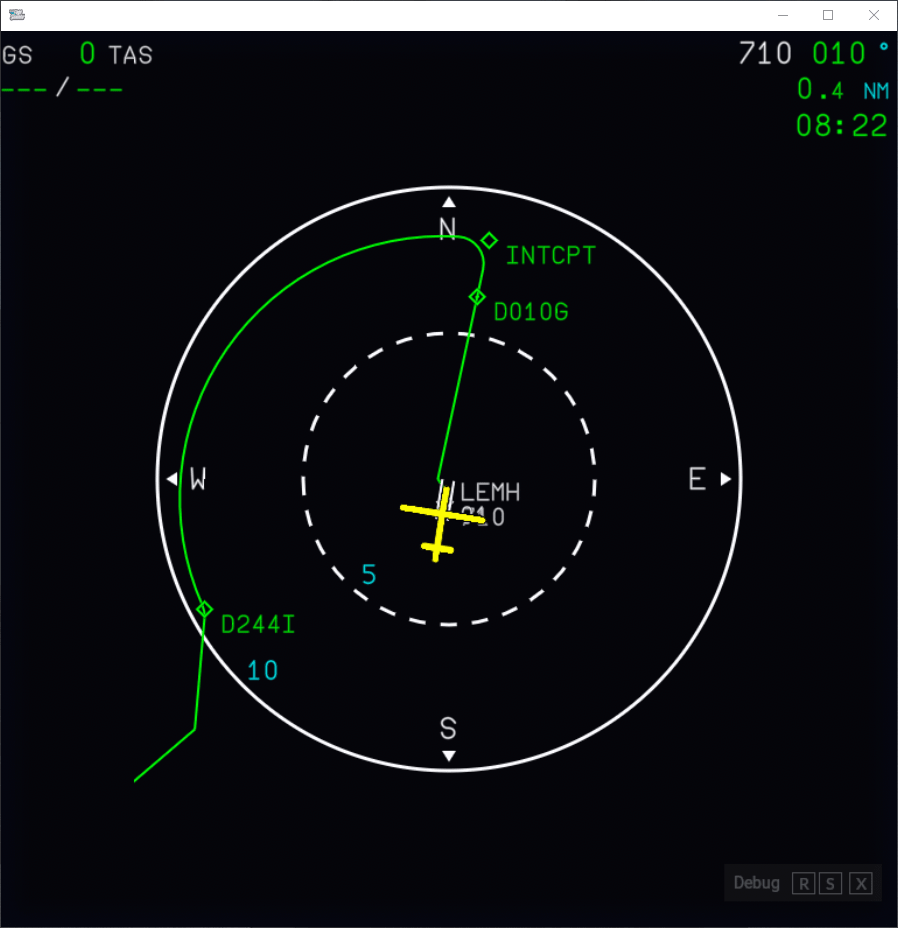This screenshot has width=898, height=928.
Task: Click the INTCPT waypoint diamond
Action: tap(489, 240)
